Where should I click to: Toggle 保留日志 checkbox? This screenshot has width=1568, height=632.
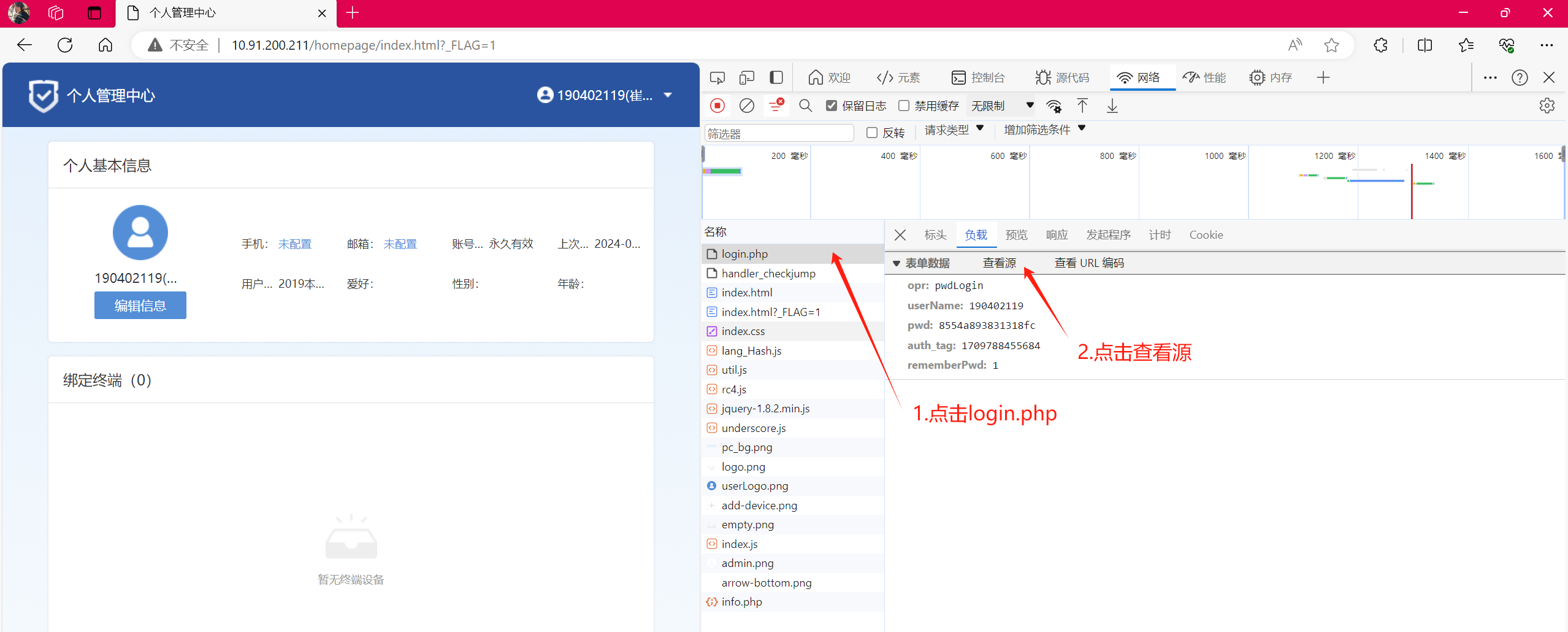(x=831, y=106)
